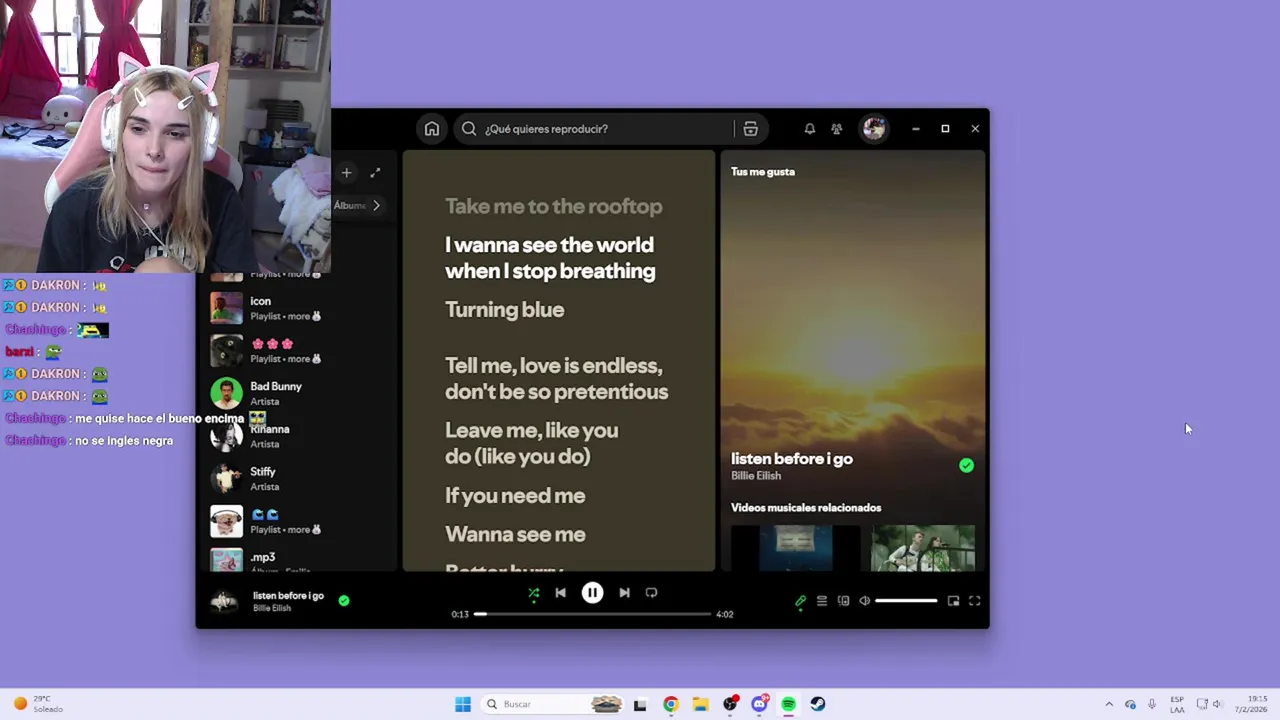Select the Álbumes filter chip
Image resolution: width=1280 pixels, height=720 pixels.
coord(349,205)
